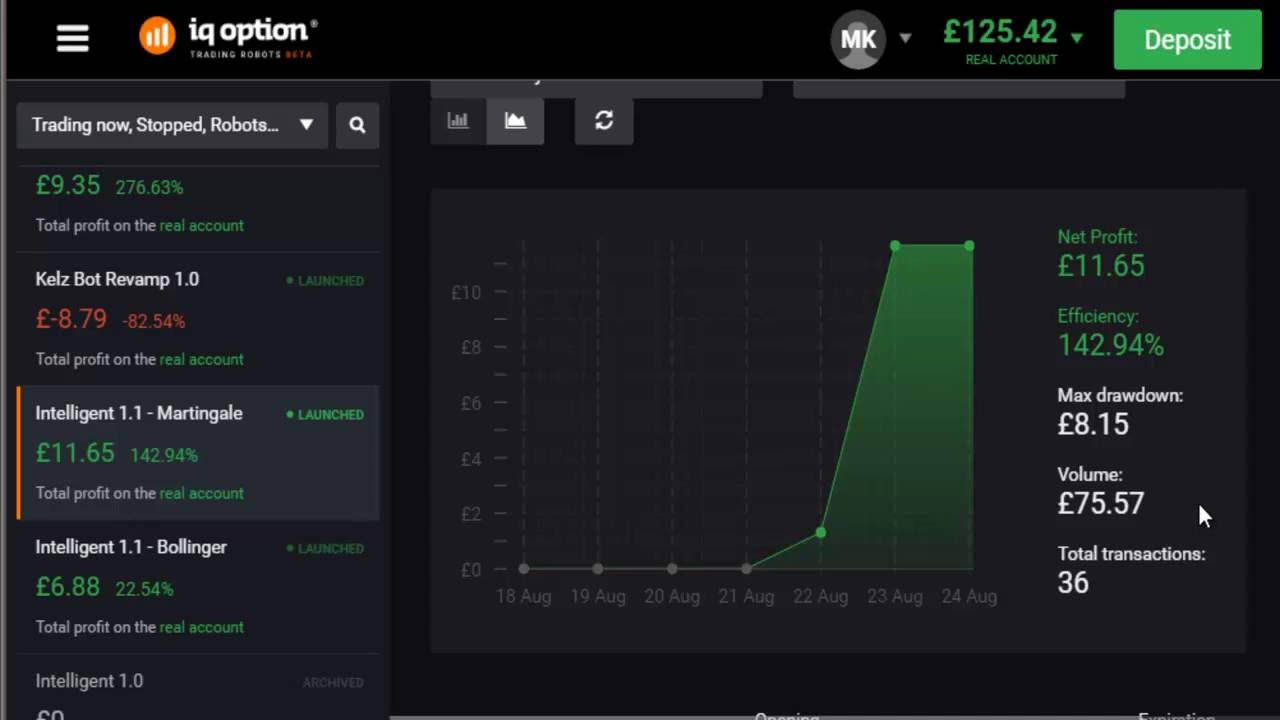Viewport: 1280px width, 720px height.
Task: Click the Max drawdown value £8.15
Action: click(x=1093, y=424)
